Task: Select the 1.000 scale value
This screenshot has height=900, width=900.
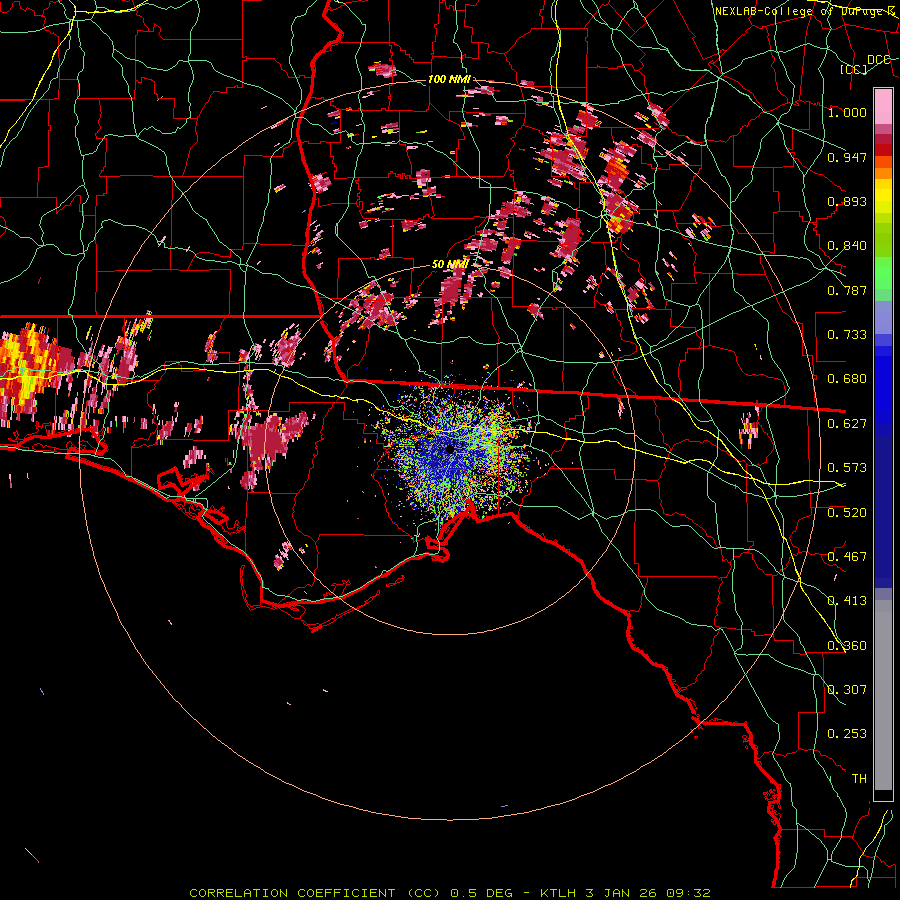Action: tap(847, 112)
